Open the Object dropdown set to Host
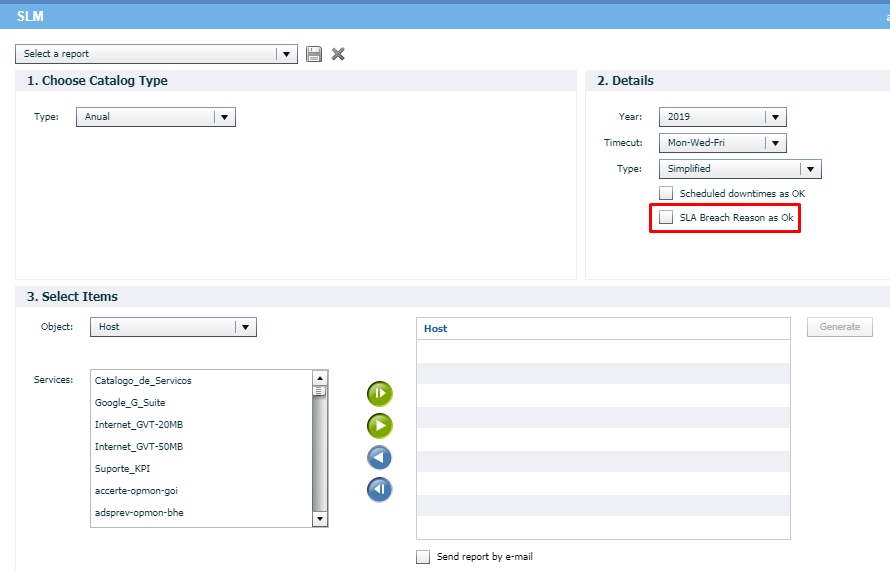Image resolution: width=890 pixels, height=571 pixels. [246, 327]
